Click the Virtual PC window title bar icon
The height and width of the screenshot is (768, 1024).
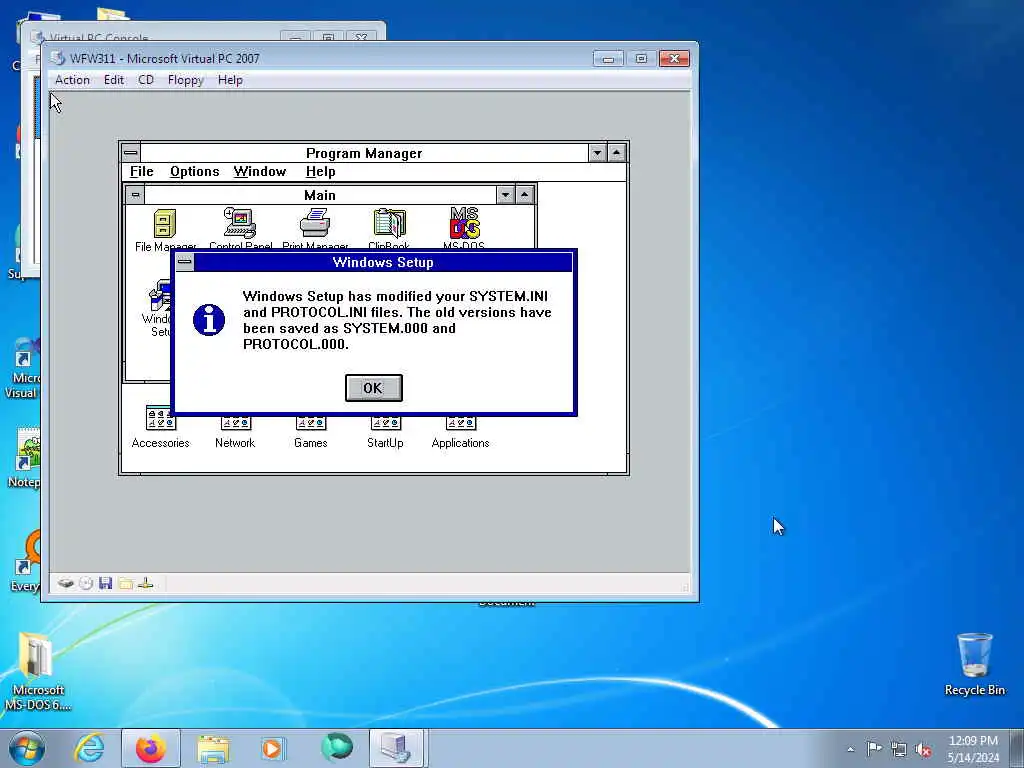tap(57, 58)
